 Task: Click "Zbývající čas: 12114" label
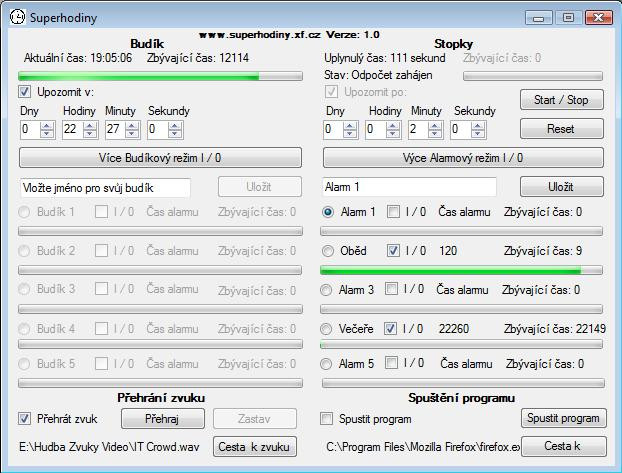198,58
